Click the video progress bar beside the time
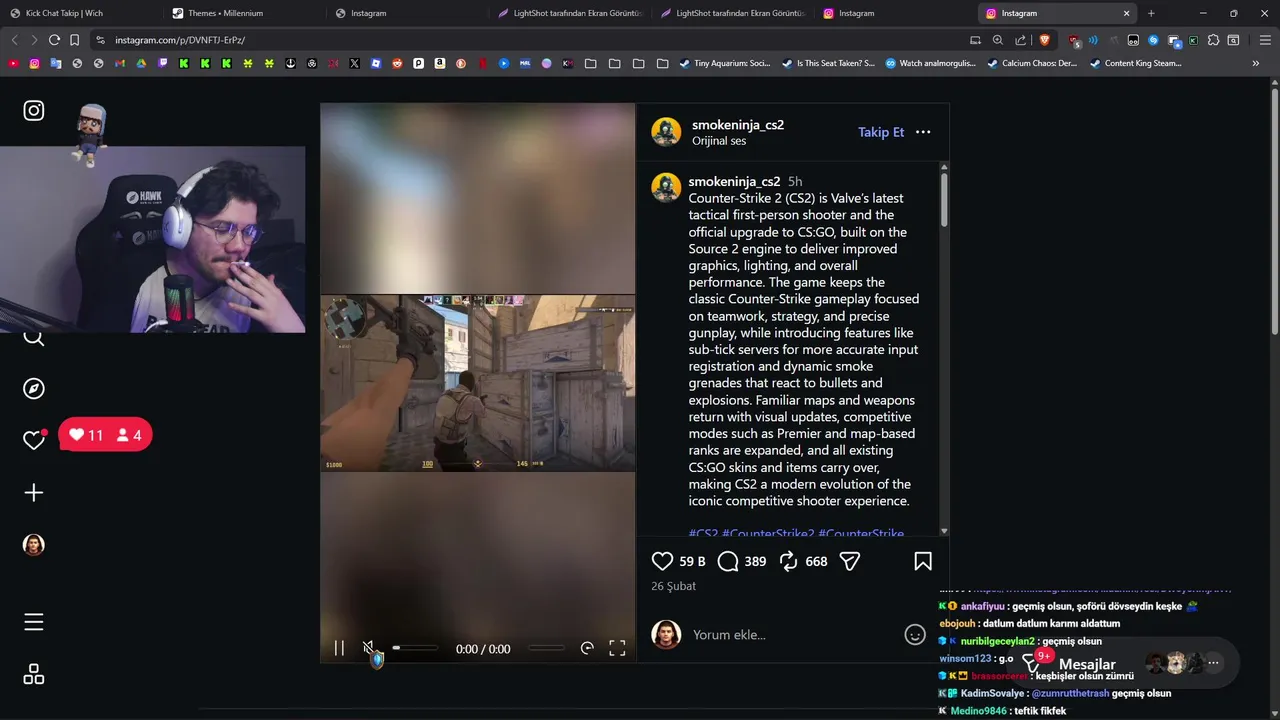This screenshot has width=1280, height=720. 546,648
